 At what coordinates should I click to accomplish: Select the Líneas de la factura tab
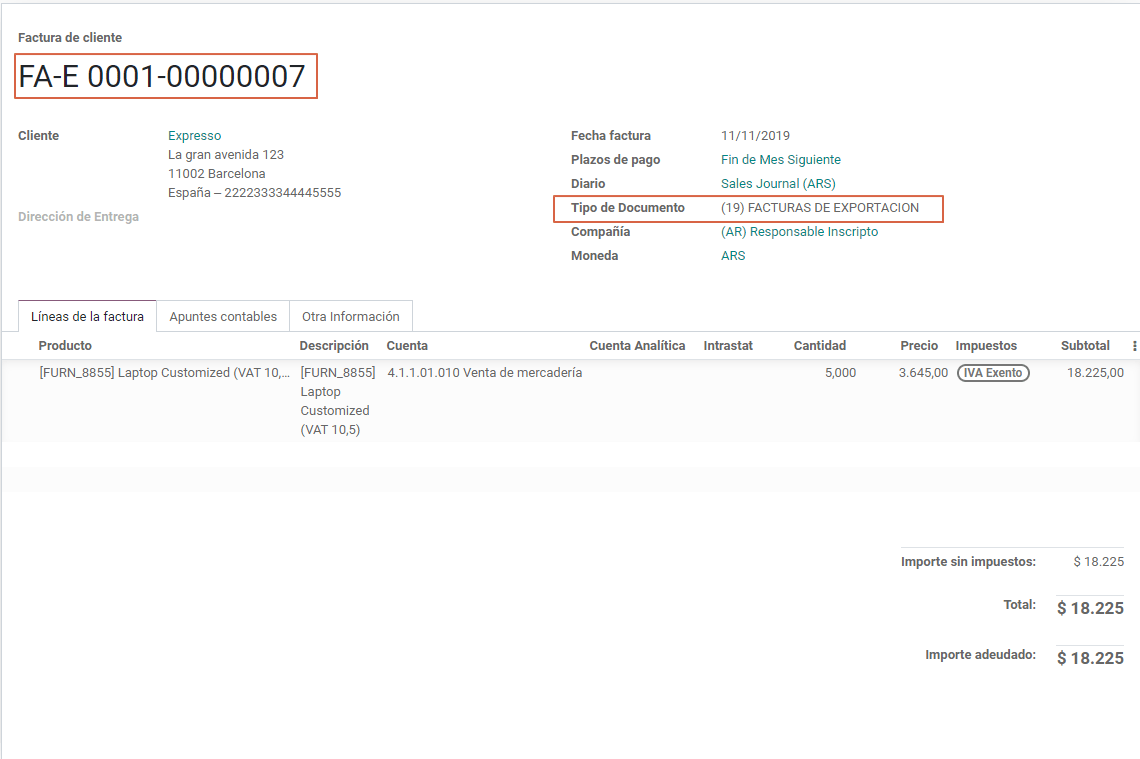87,316
